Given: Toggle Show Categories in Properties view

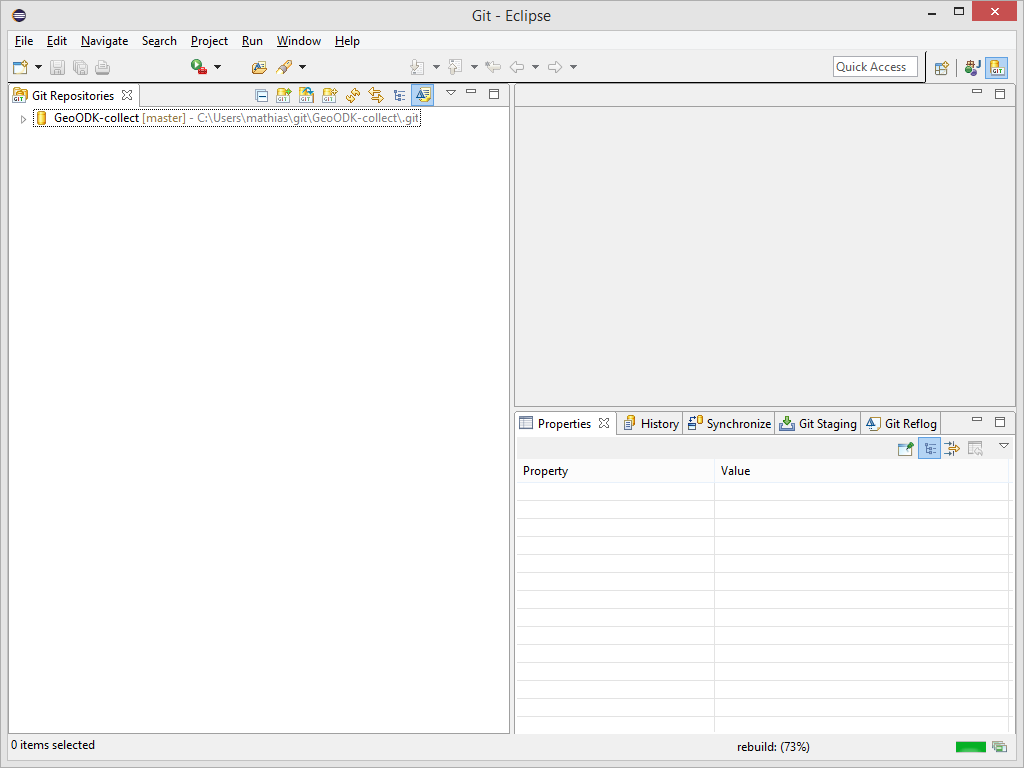Looking at the screenshot, I should 929,449.
